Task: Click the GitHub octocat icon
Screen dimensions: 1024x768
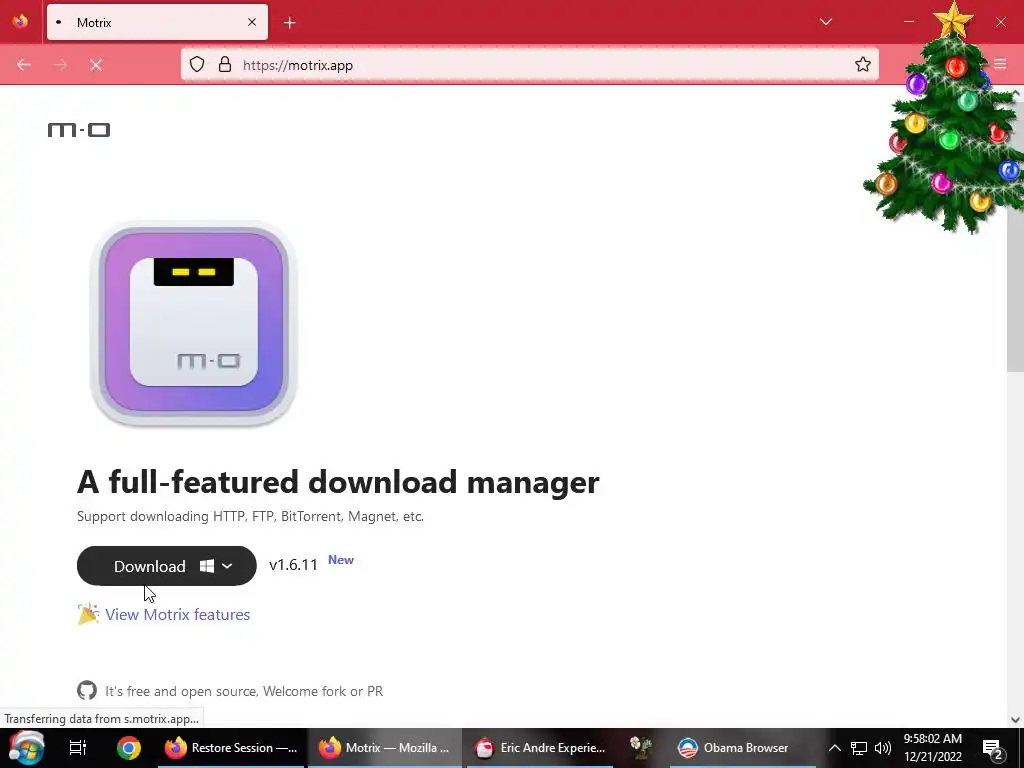Action: 87,690
